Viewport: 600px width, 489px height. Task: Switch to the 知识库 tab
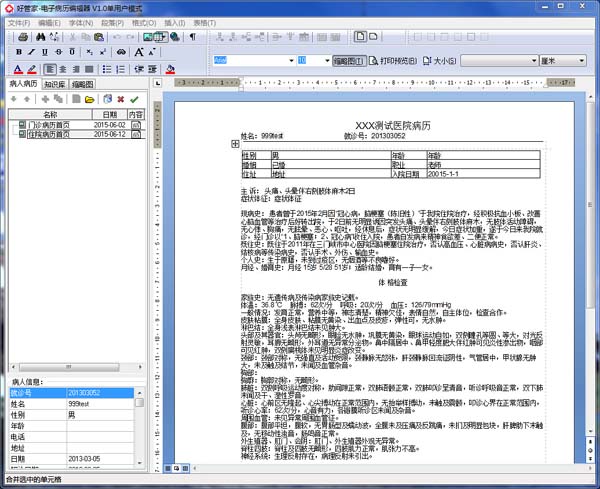click(55, 85)
